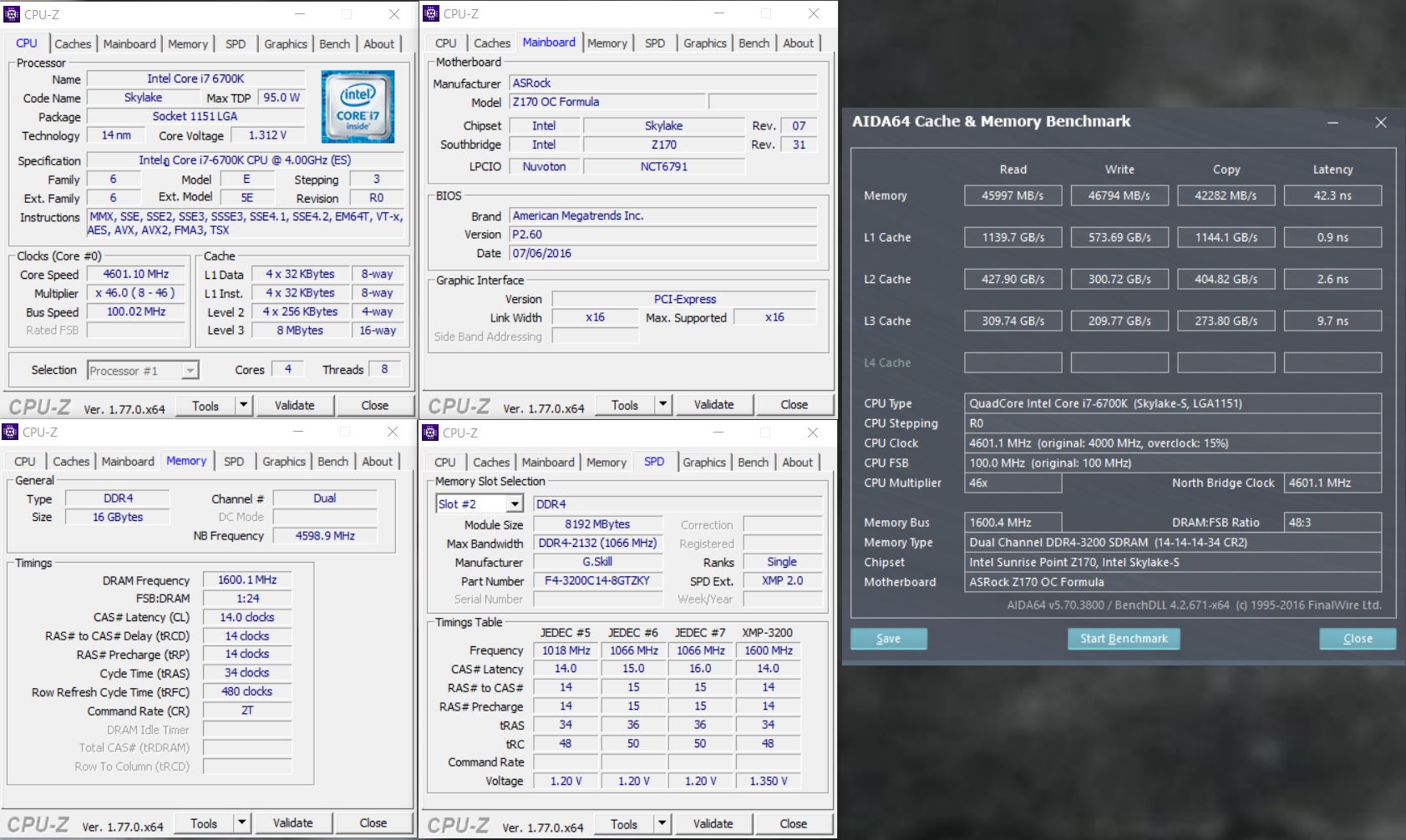The height and width of the screenshot is (840, 1406).
Task: Click the Core Voltage value 1.312 V
Action: (267, 135)
